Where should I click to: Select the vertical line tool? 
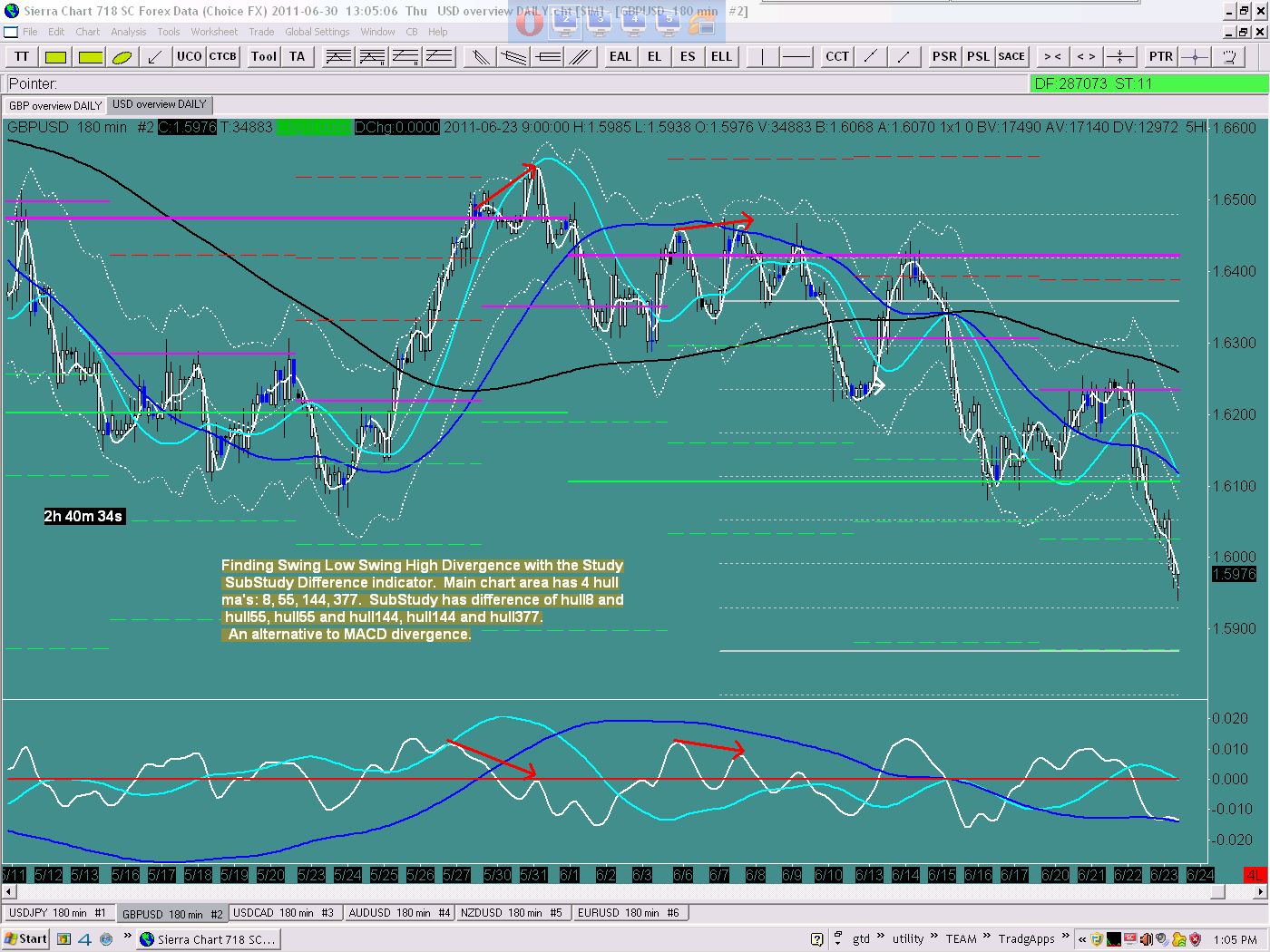pos(763,57)
